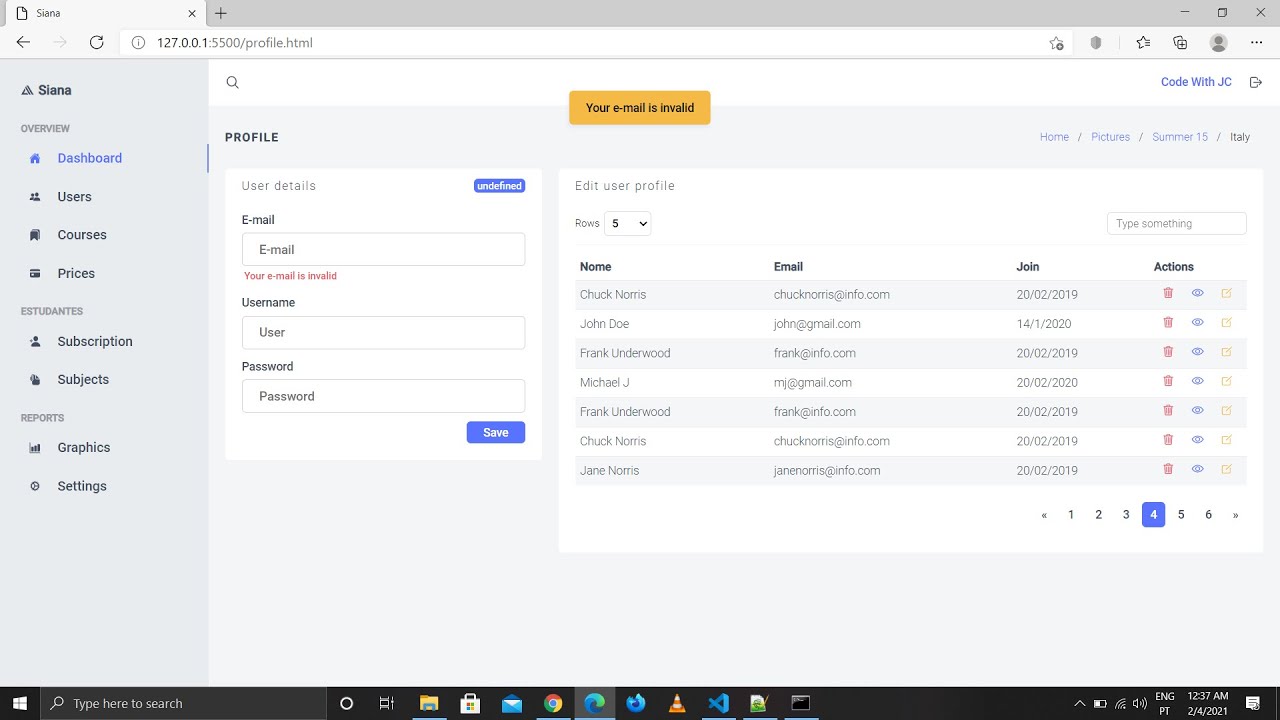
Task: Open the Subscription menu item
Action: coord(95,341)
